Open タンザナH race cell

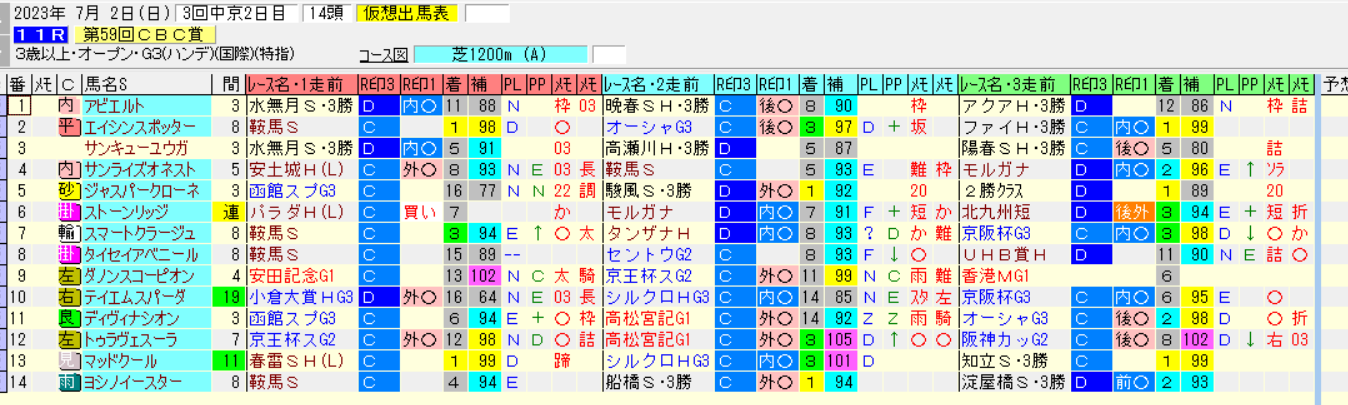657,233
